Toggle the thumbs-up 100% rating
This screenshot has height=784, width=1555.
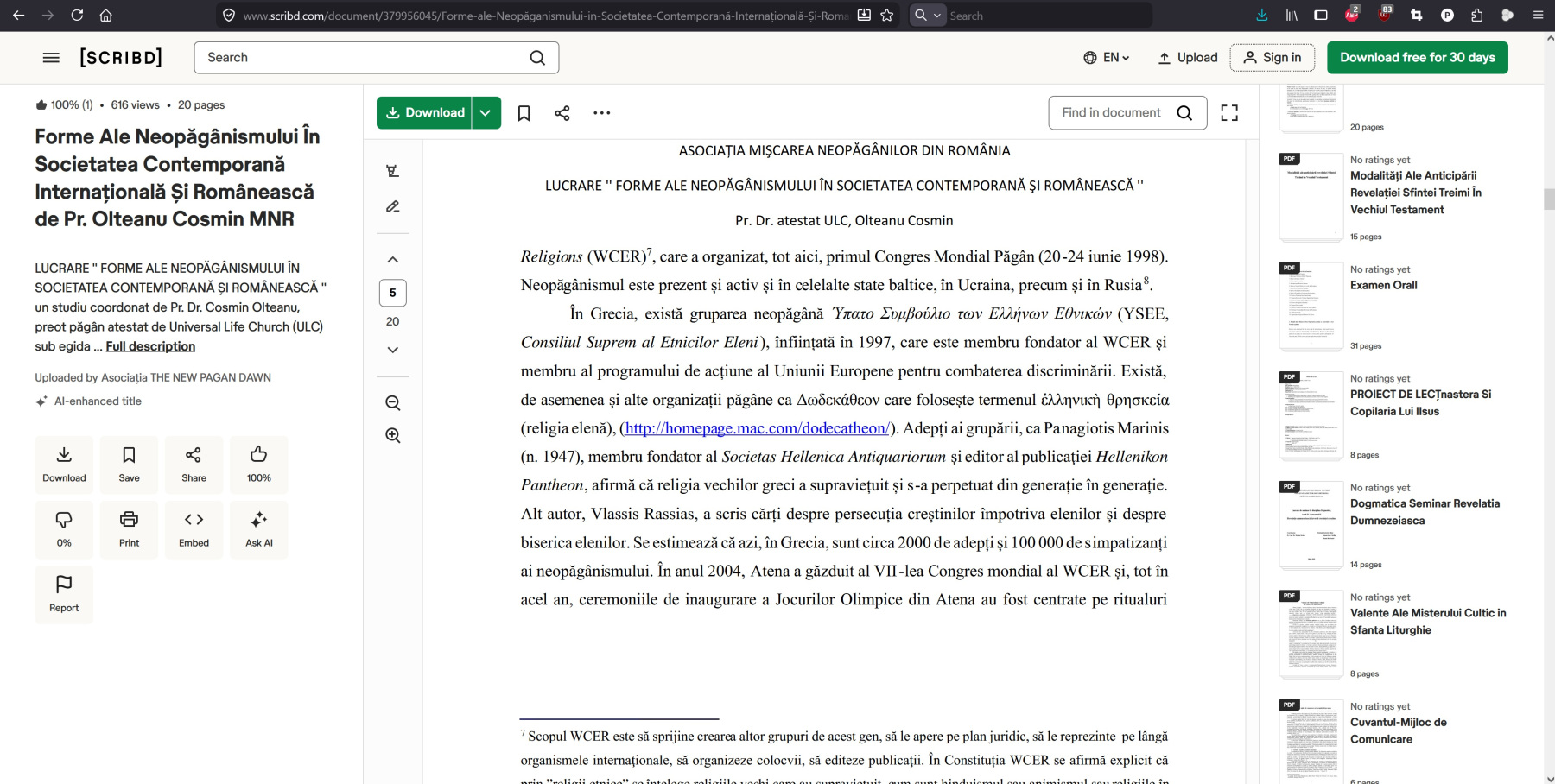(x=258, y=464)
